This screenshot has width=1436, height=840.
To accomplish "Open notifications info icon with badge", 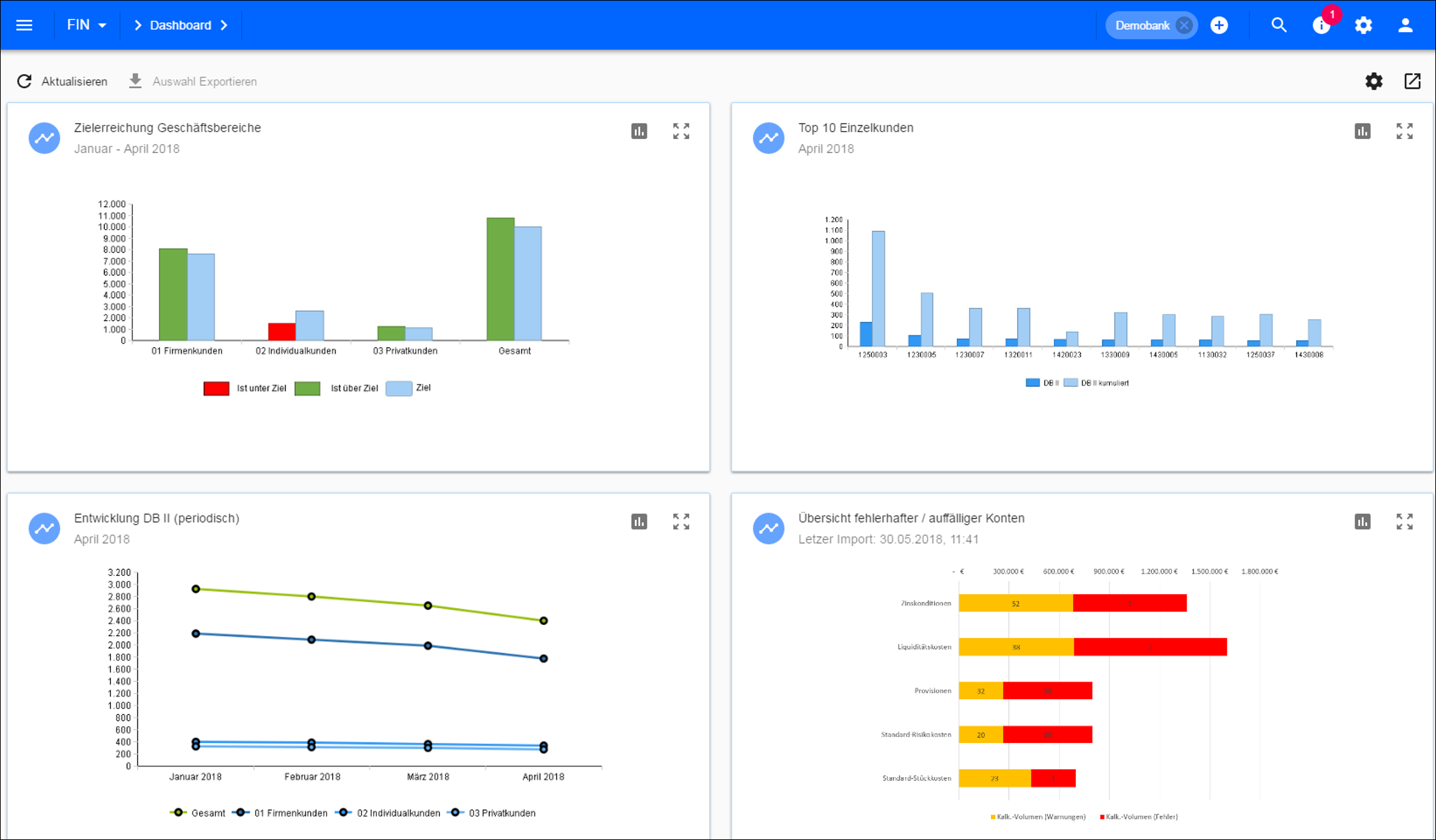I will [1321, 25].
